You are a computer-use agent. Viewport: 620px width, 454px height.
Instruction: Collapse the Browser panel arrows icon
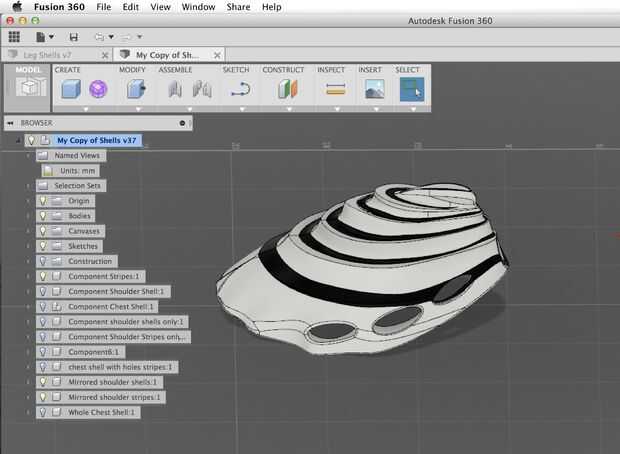(10, 123)
